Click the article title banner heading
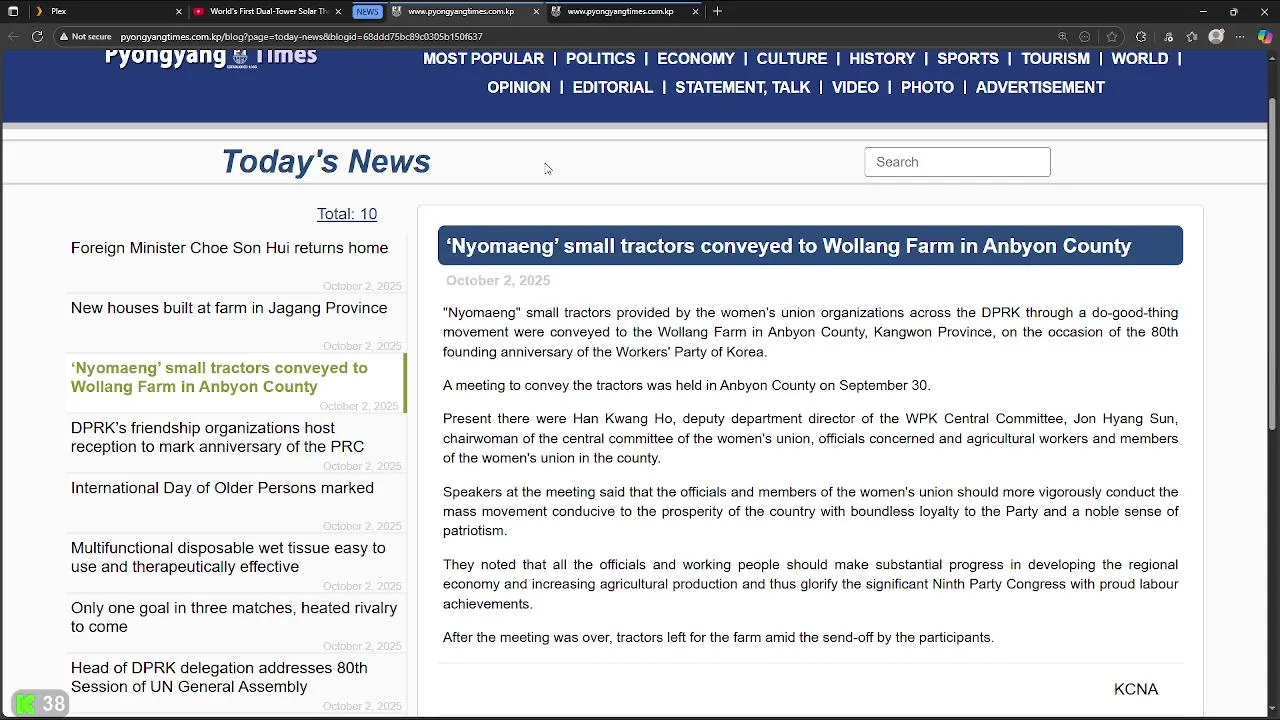This screenshot has width=1280, height=720. (x=810, y=246)
